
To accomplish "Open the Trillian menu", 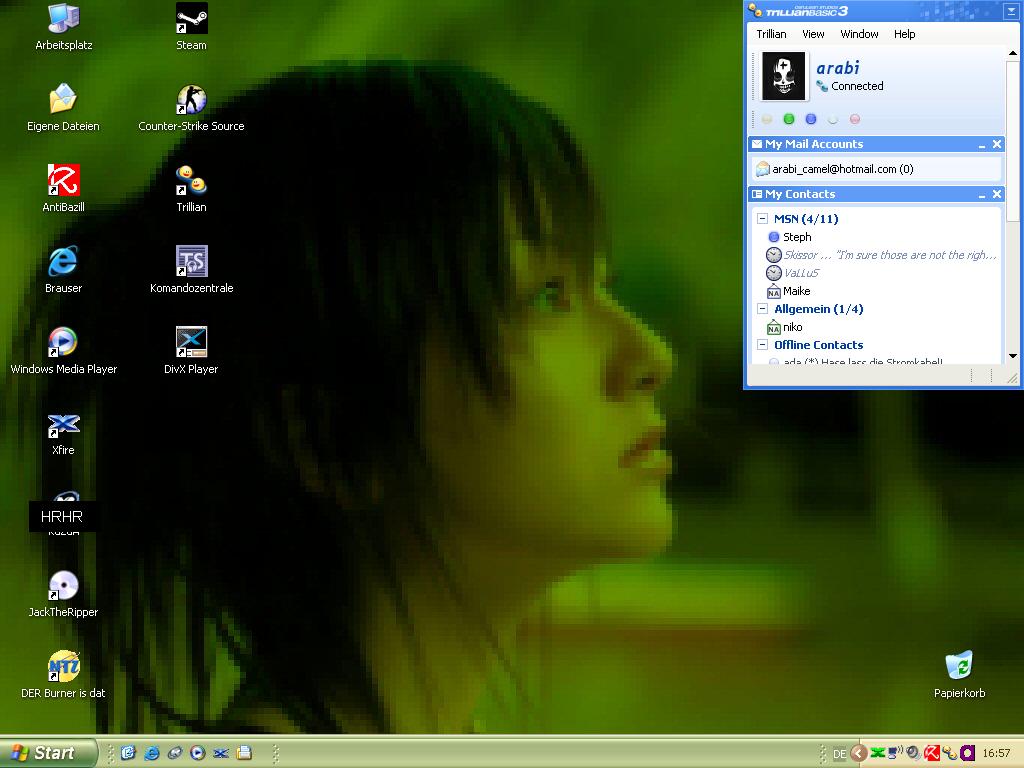I will click(771, 34).
